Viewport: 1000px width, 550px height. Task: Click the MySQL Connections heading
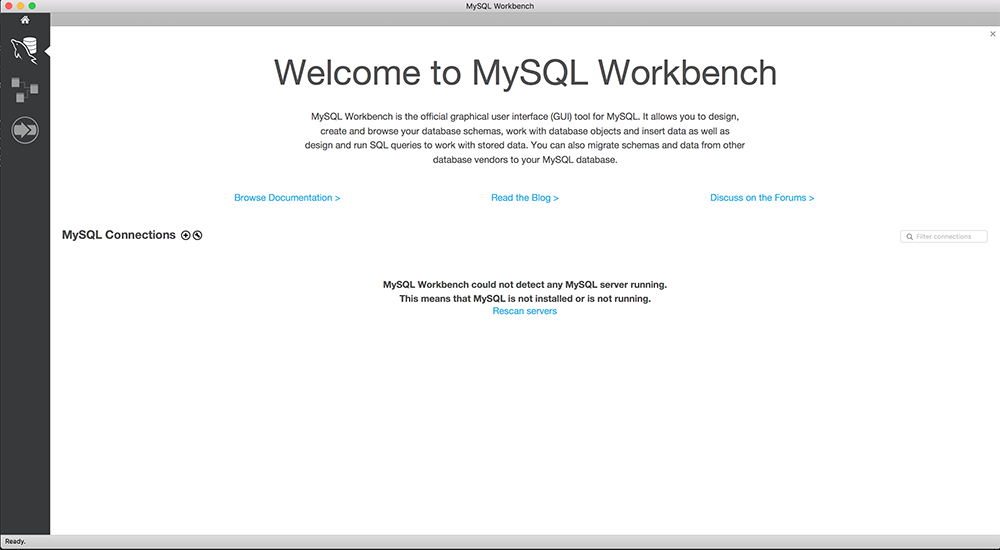tap(119, 235)
